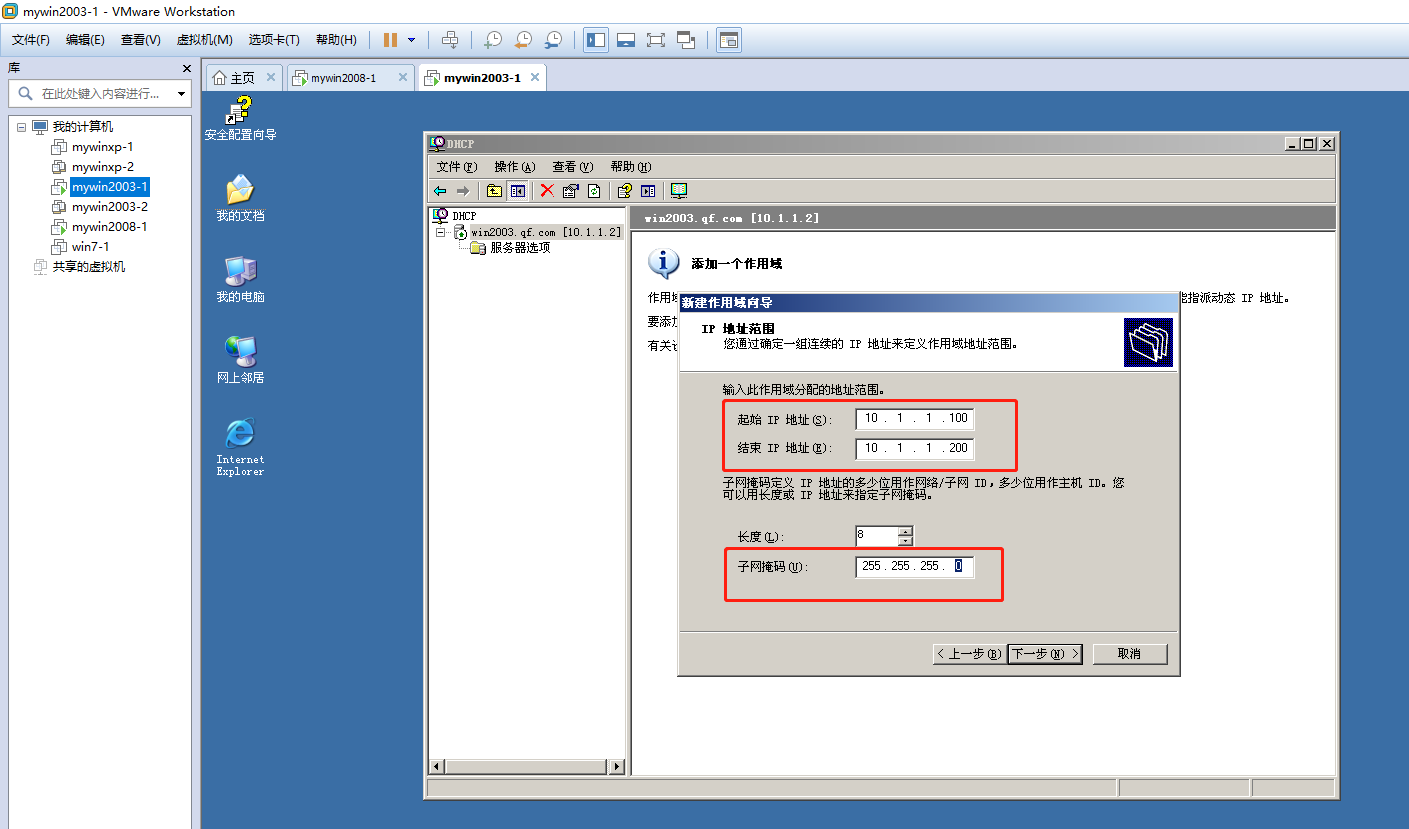Increase the 长度 spinner value
Screen dimensions: 1409x829
(905, 531)
